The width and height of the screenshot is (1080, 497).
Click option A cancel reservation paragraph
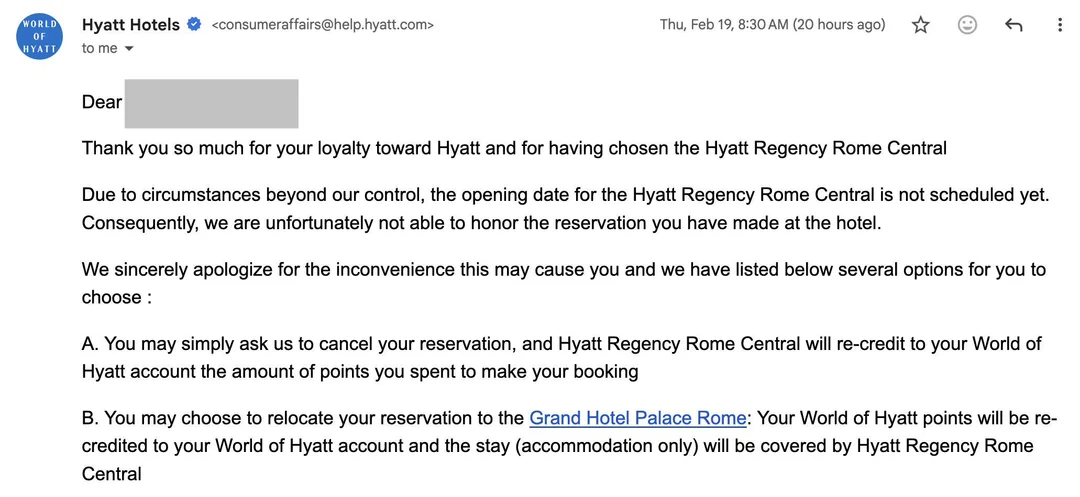coord(561,344)
